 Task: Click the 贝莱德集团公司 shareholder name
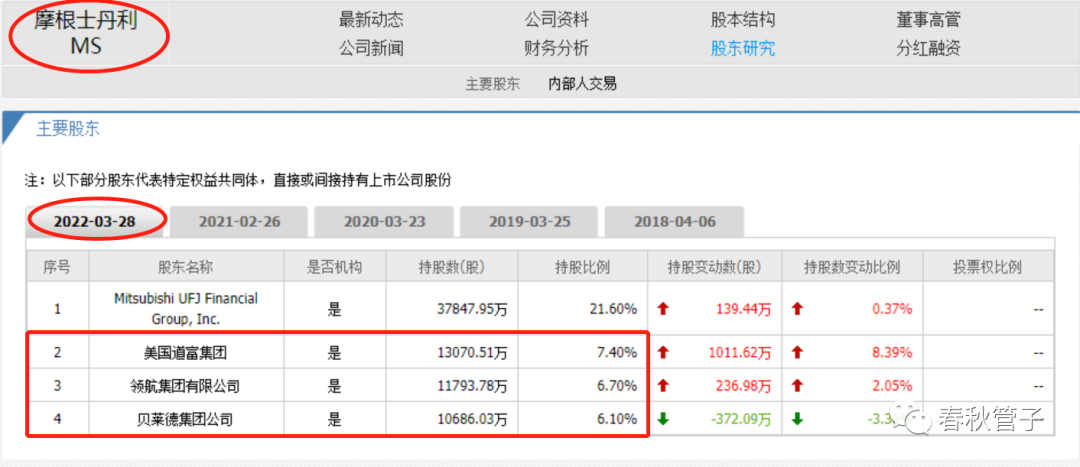[186, 419]
